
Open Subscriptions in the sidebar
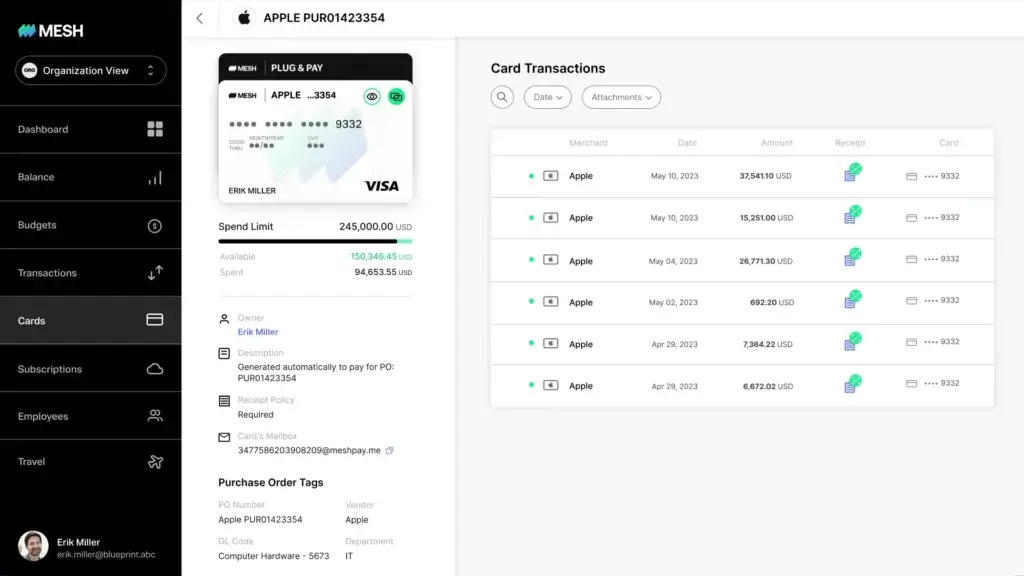(x=91, y=369)
